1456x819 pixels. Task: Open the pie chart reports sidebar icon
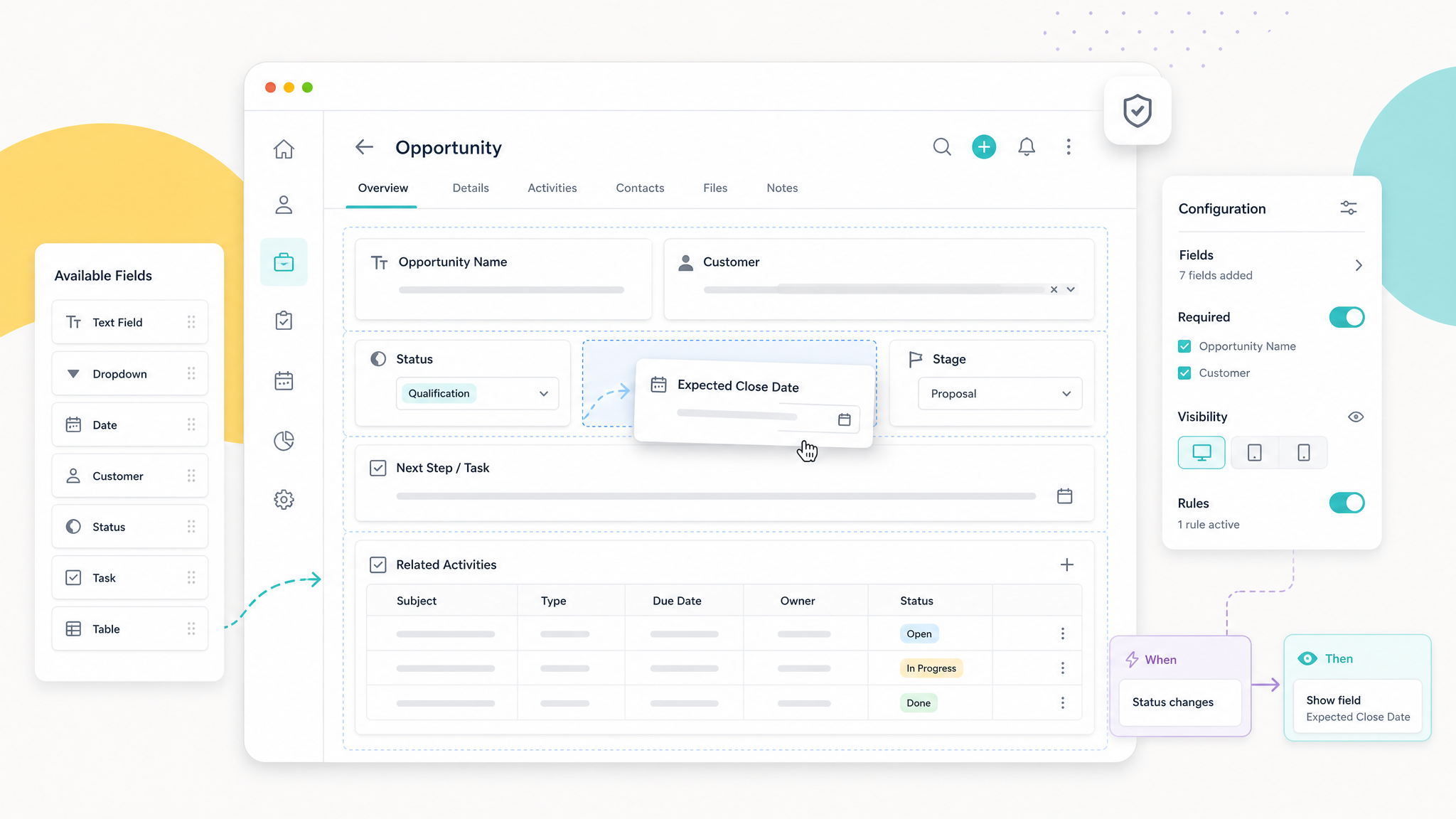coord(284,441)
